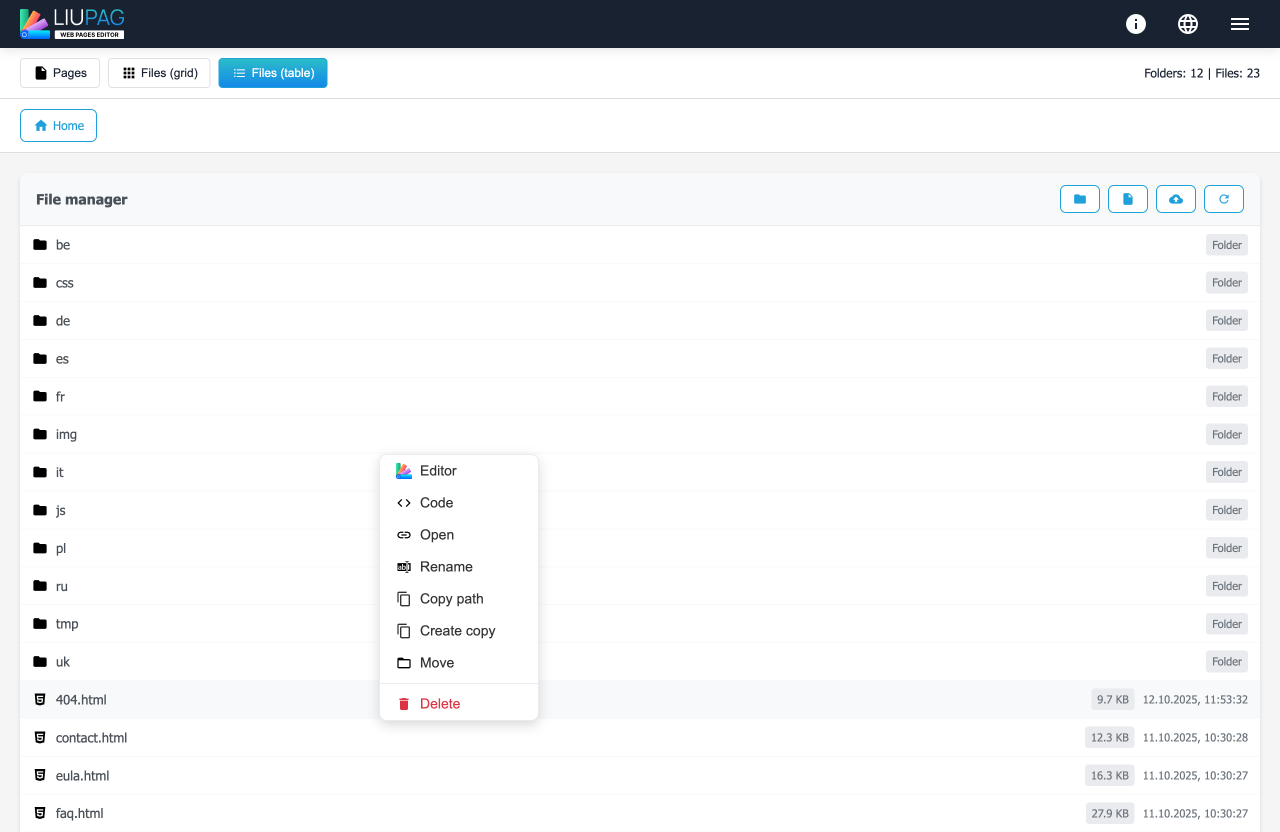Open the es folder row

(640, 359)
